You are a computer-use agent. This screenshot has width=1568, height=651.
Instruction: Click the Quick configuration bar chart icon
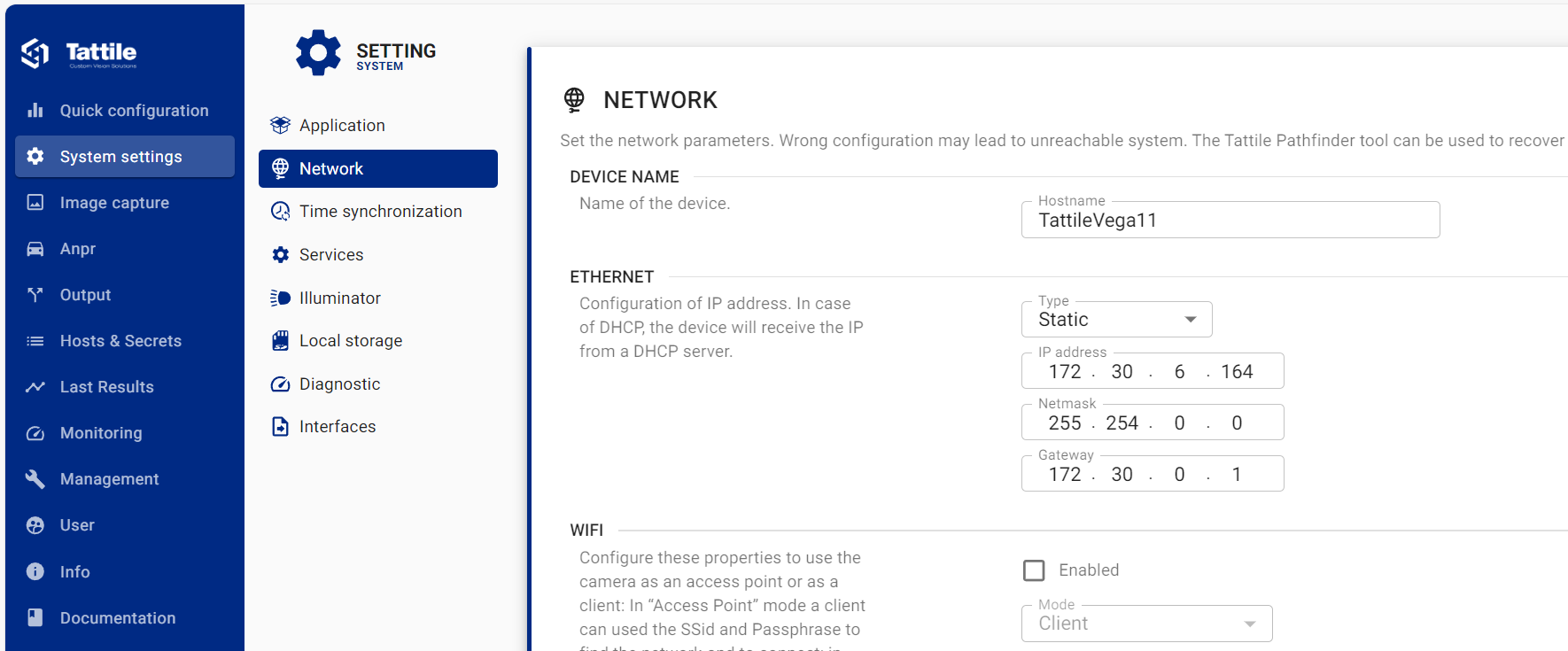click(x=35, y=111)
